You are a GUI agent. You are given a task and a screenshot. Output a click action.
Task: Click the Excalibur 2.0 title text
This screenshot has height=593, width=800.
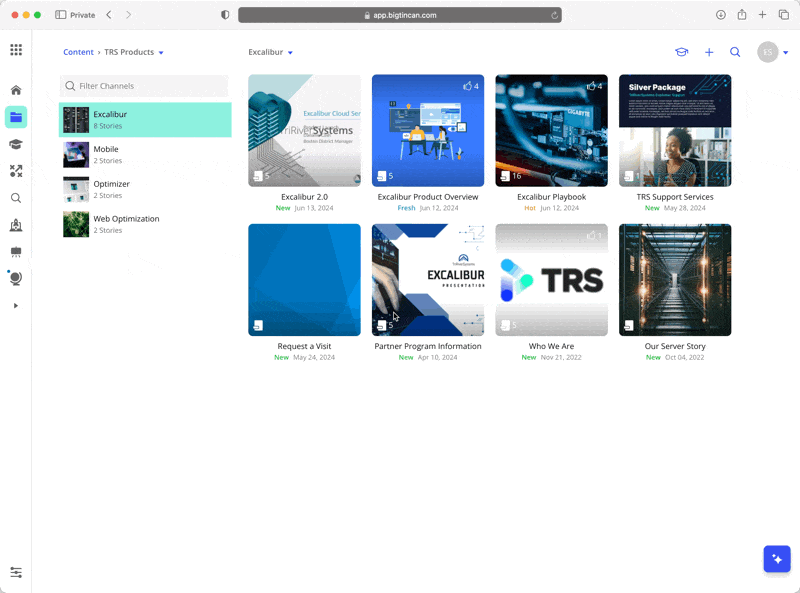click(305, 197)
